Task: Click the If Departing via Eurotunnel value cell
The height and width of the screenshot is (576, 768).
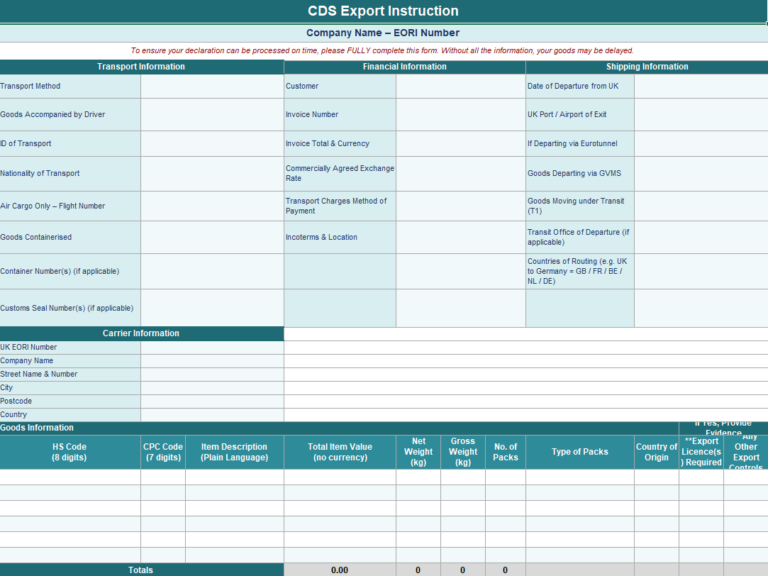Action: 701,144
